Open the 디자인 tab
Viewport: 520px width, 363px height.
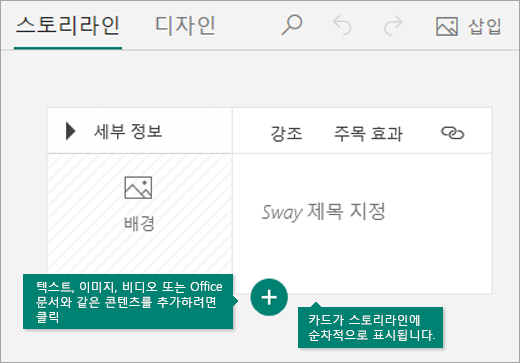(x=185, y=26)
